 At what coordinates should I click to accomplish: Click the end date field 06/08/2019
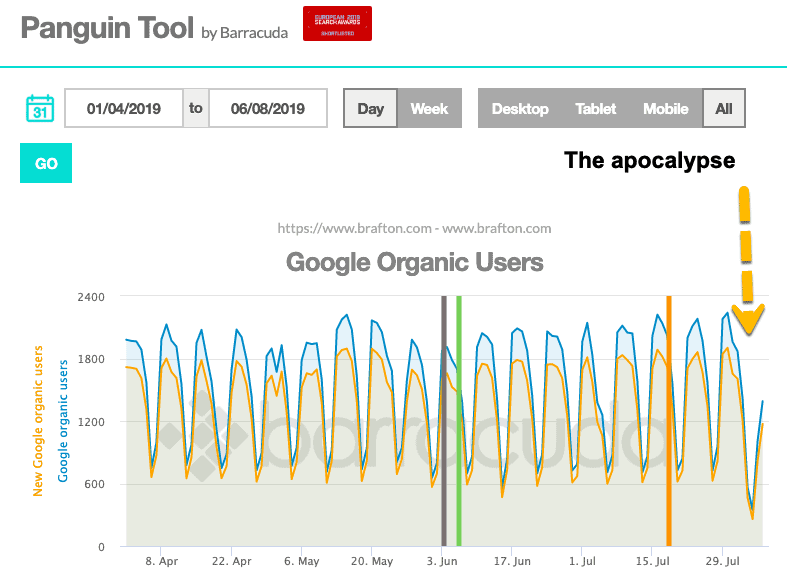click(x=268, y=108)
